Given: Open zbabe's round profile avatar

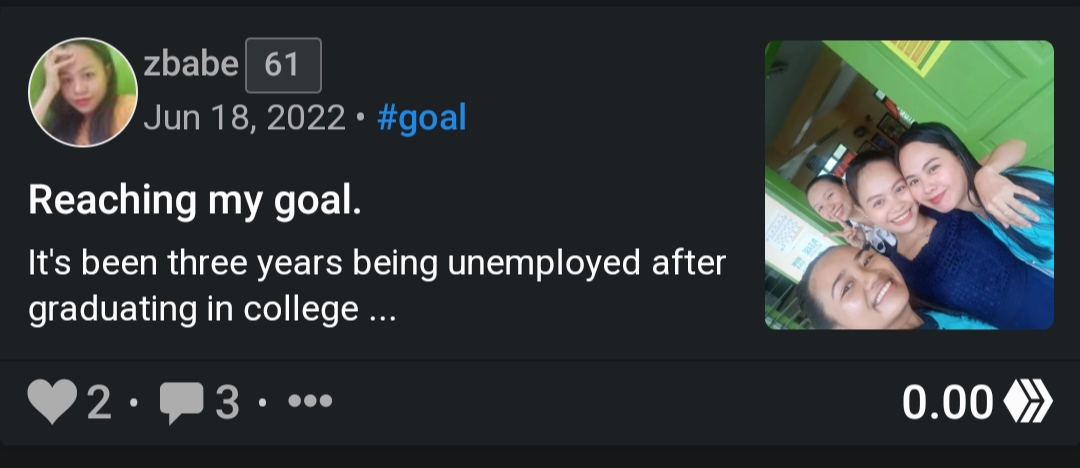Looking at the screenshot, I should (83, 92).
